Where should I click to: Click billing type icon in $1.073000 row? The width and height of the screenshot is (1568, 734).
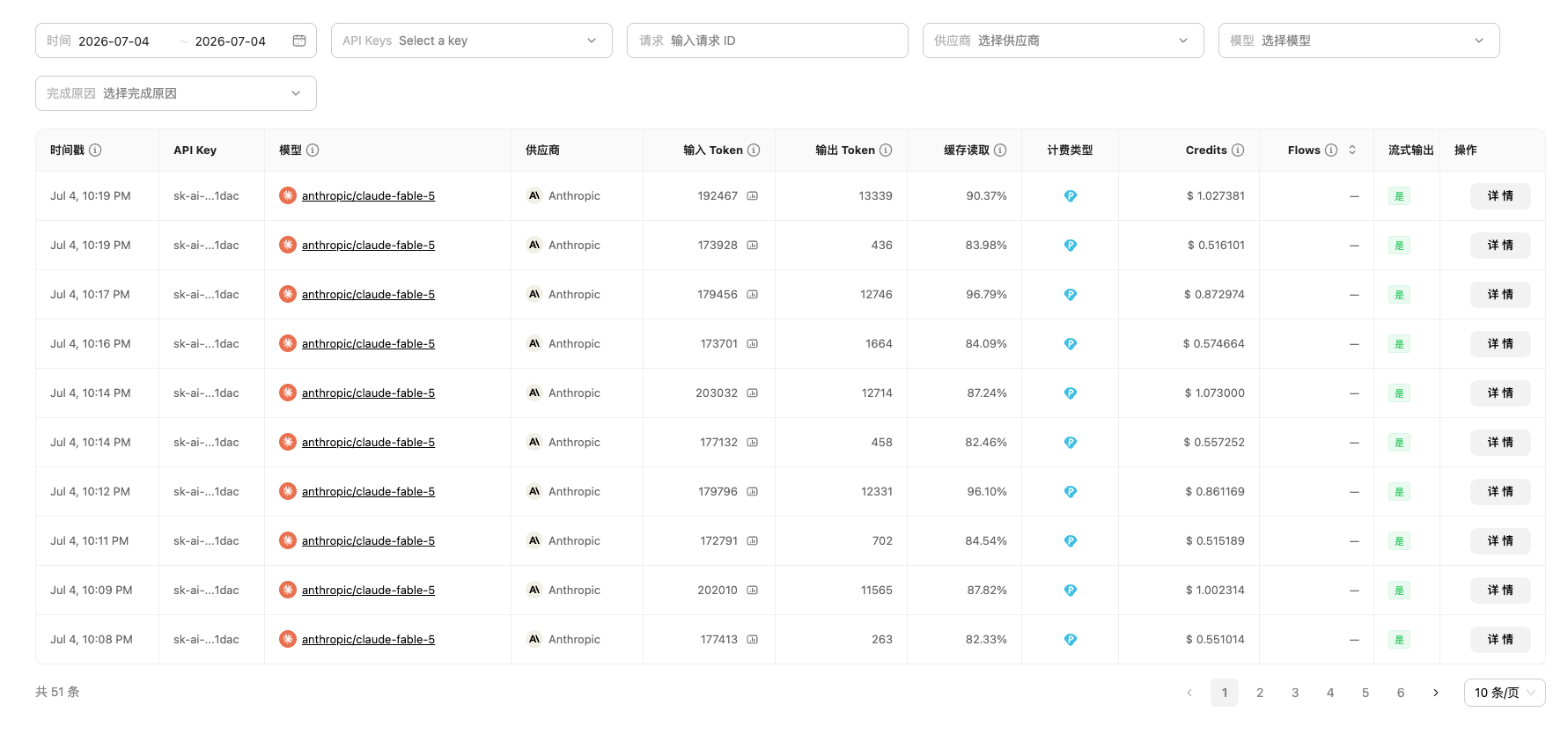(1071, 393)
